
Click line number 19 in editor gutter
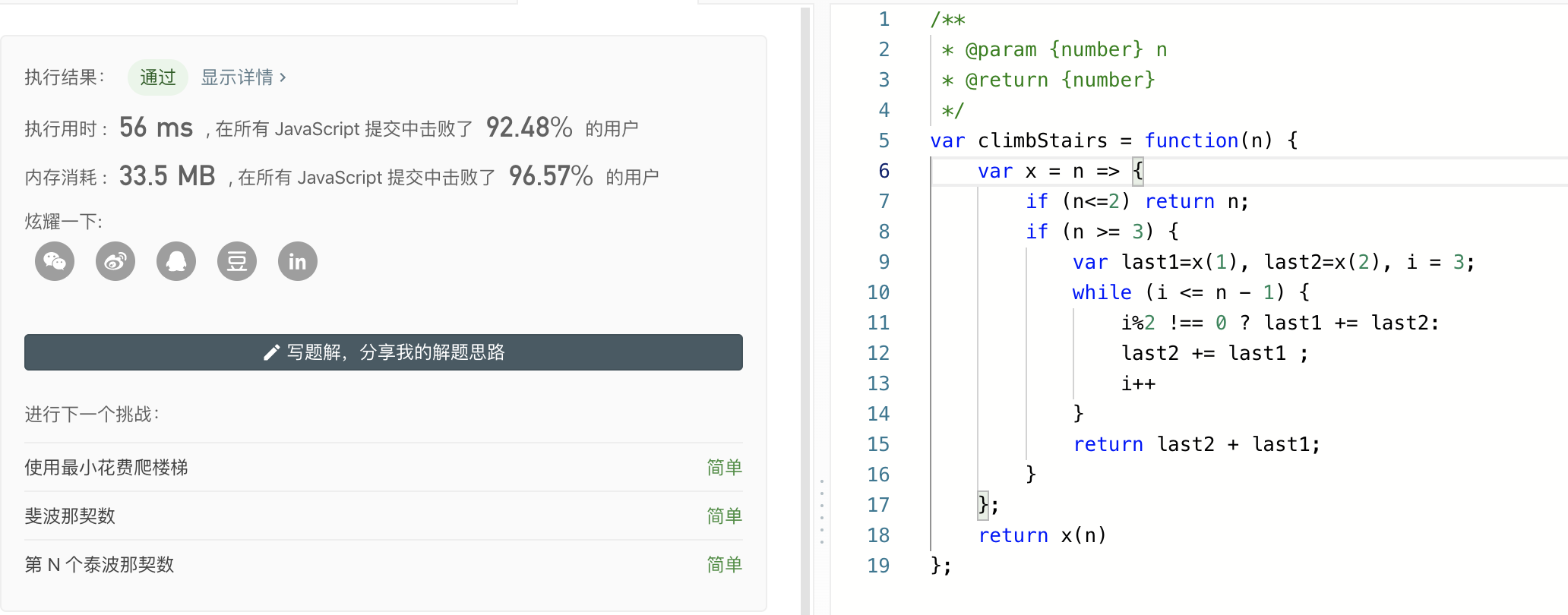(x=878, y=566)
